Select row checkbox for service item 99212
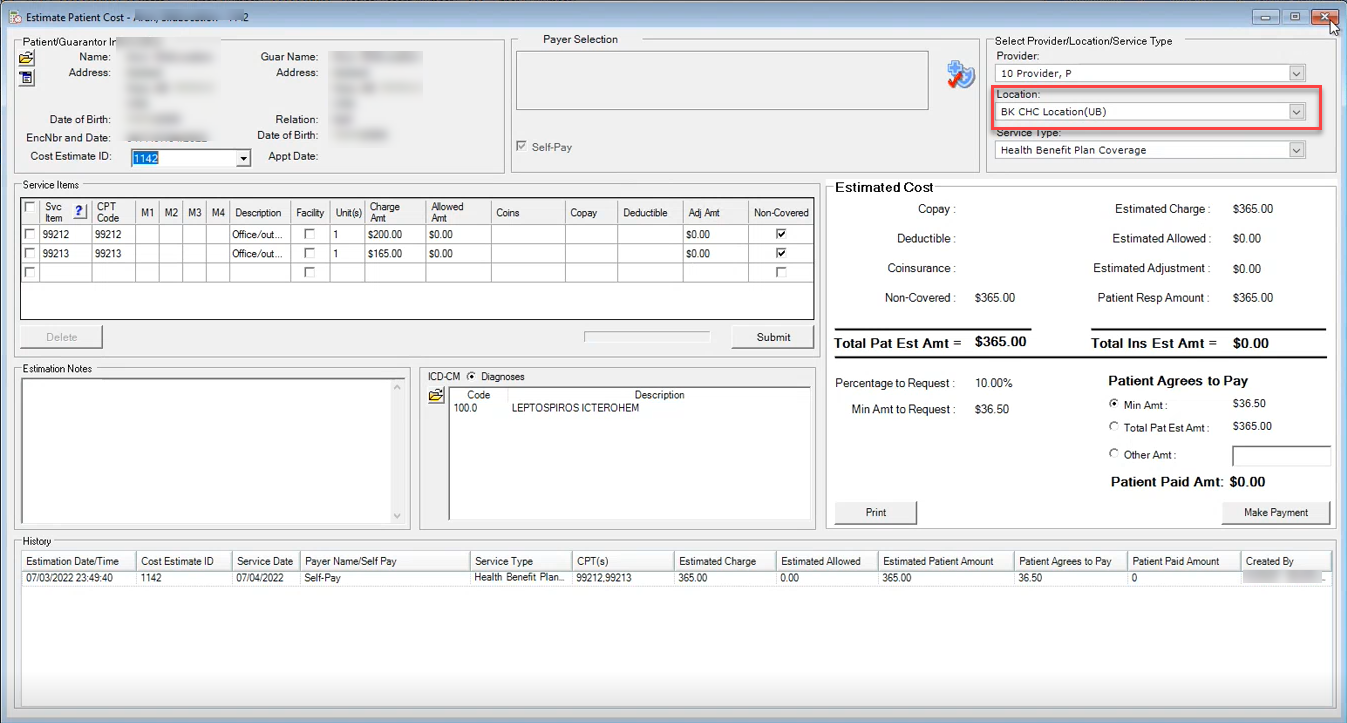 pyautogui.click(x=30, y=234)
